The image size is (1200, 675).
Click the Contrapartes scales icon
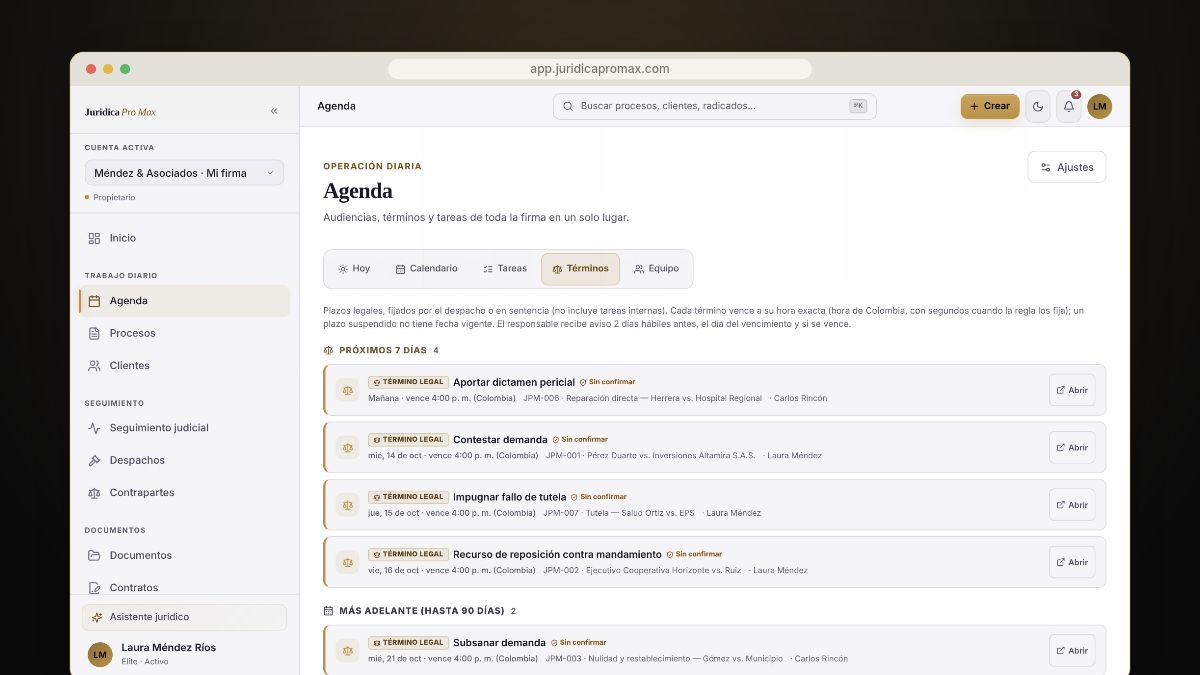[x=94, y=493]
